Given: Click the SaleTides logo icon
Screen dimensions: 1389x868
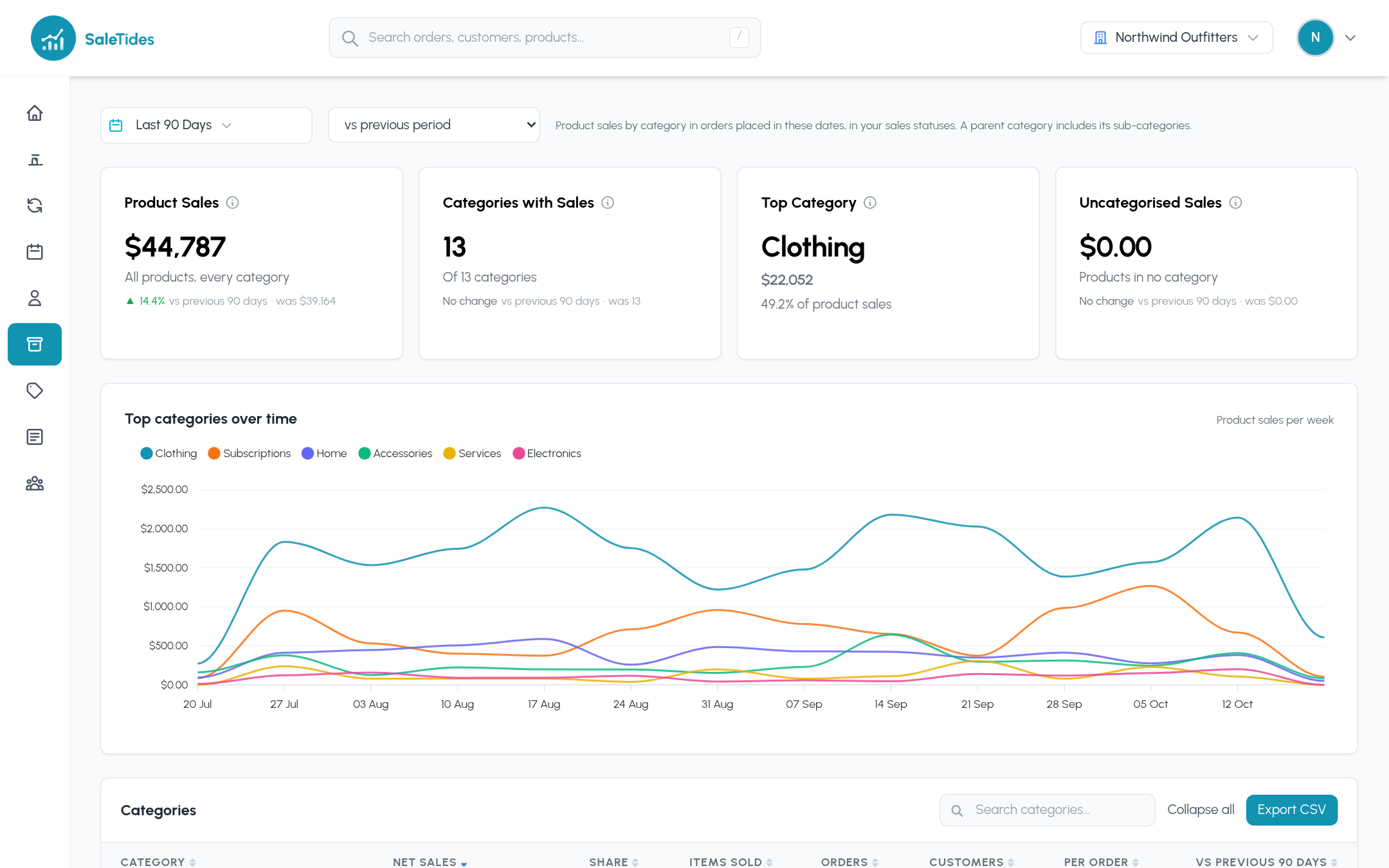Looking at the screenshot, I should [53, 39].
